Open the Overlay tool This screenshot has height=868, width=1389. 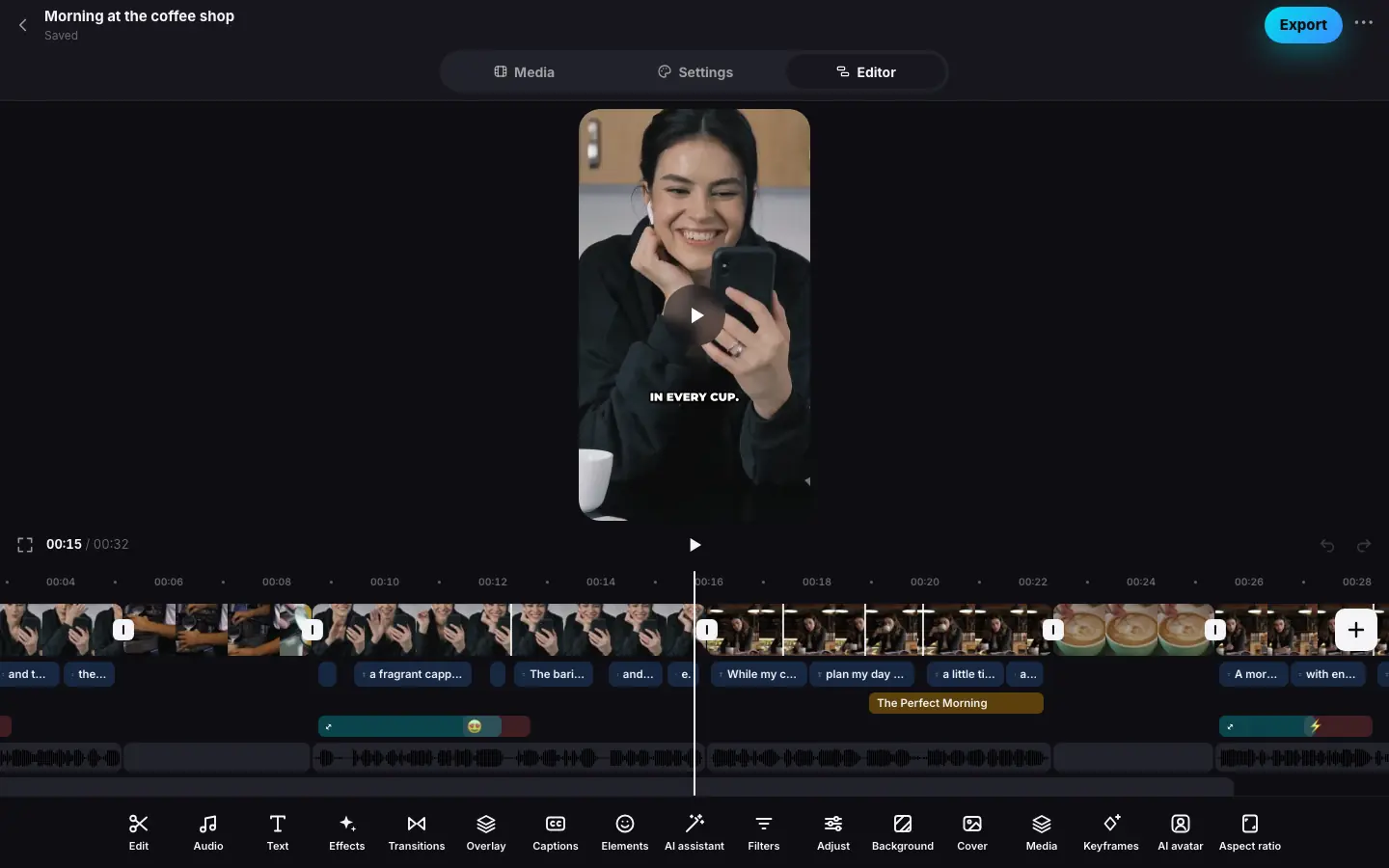(486, 832)
